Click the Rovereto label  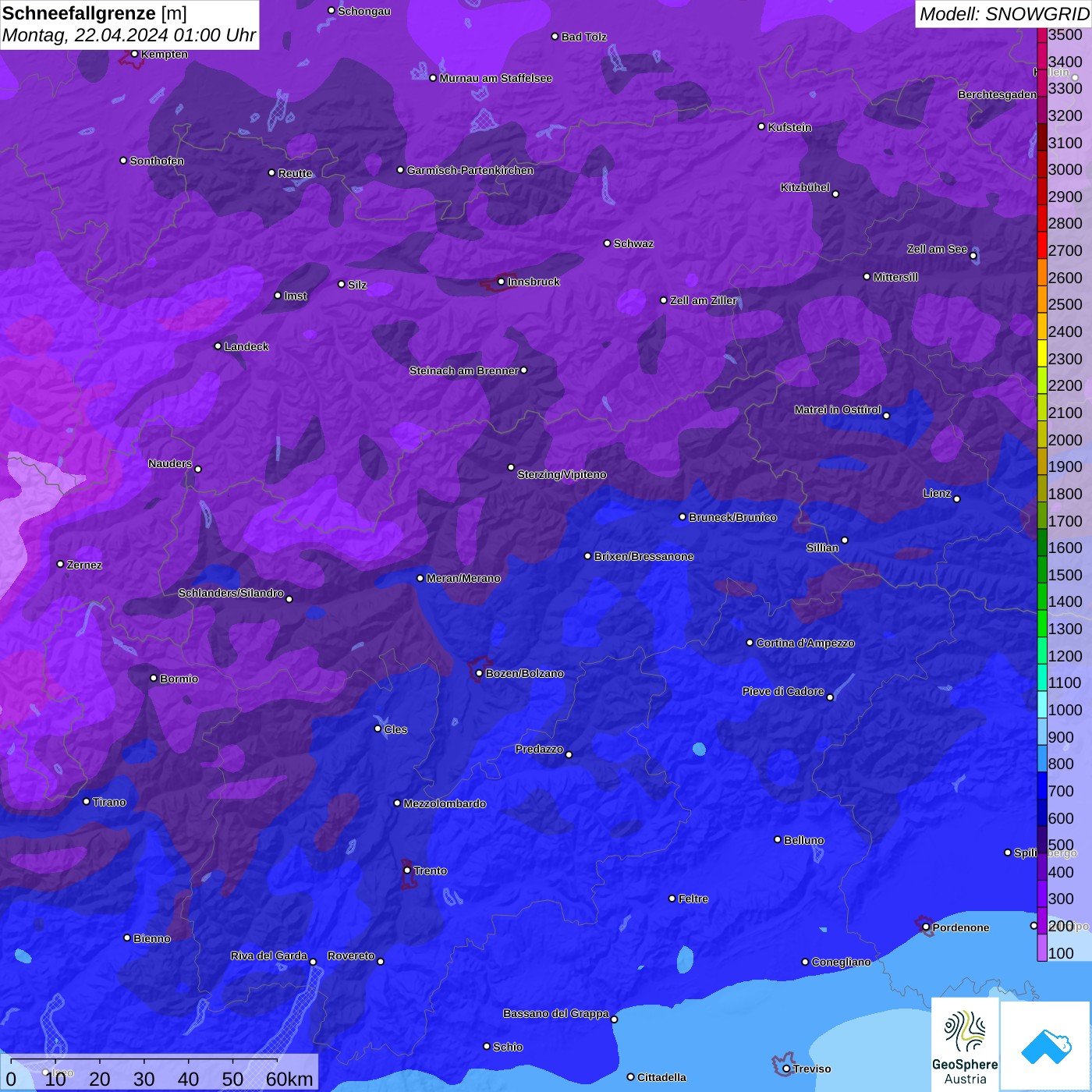pos(351,955)
